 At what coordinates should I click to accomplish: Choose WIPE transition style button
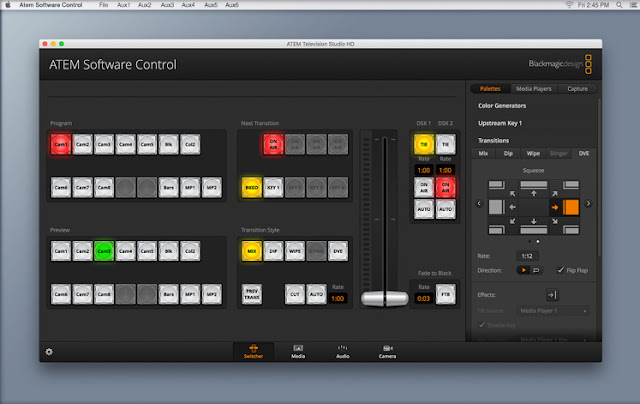pos(295,251)
